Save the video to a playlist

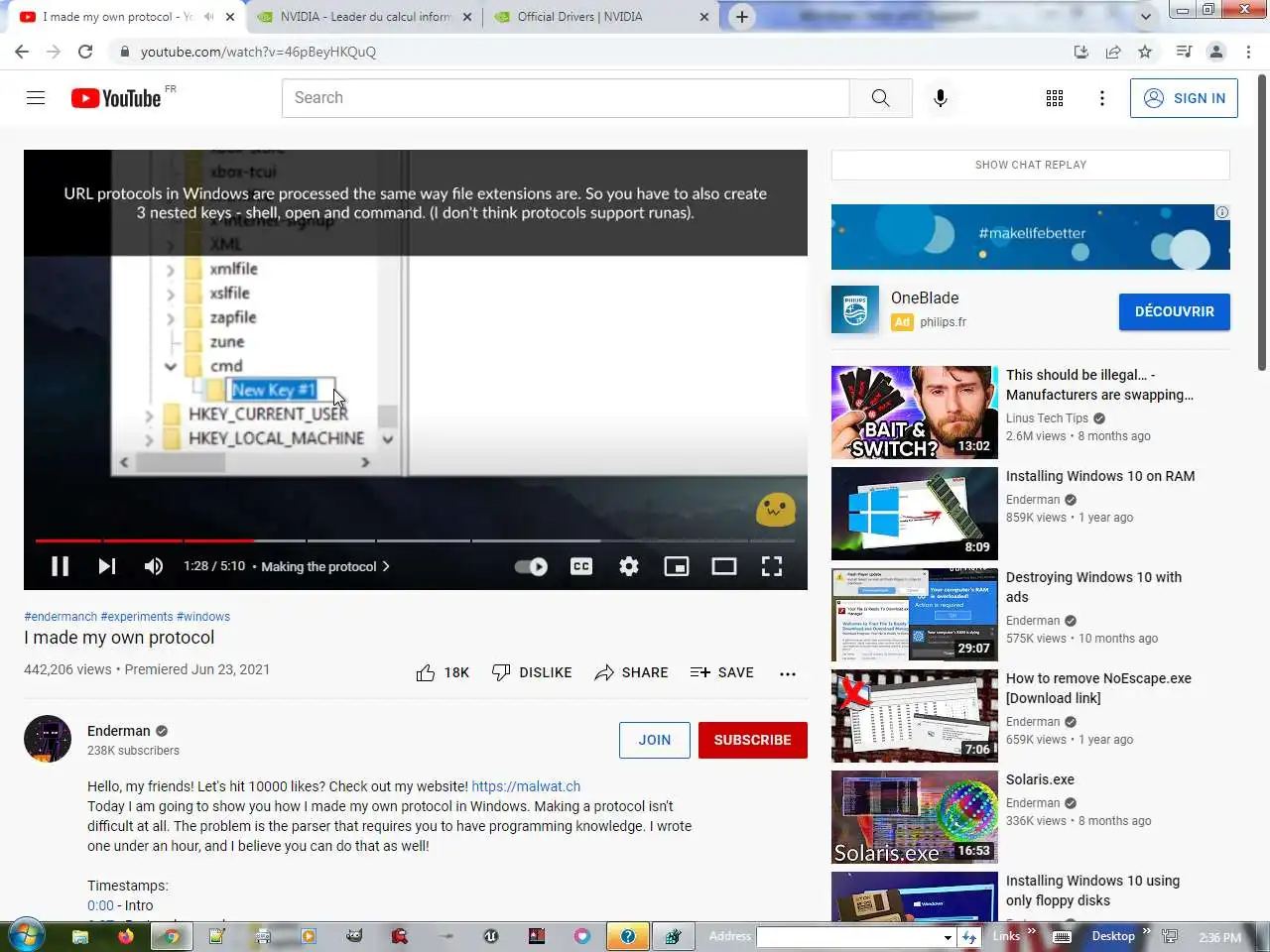coord(722,672)
